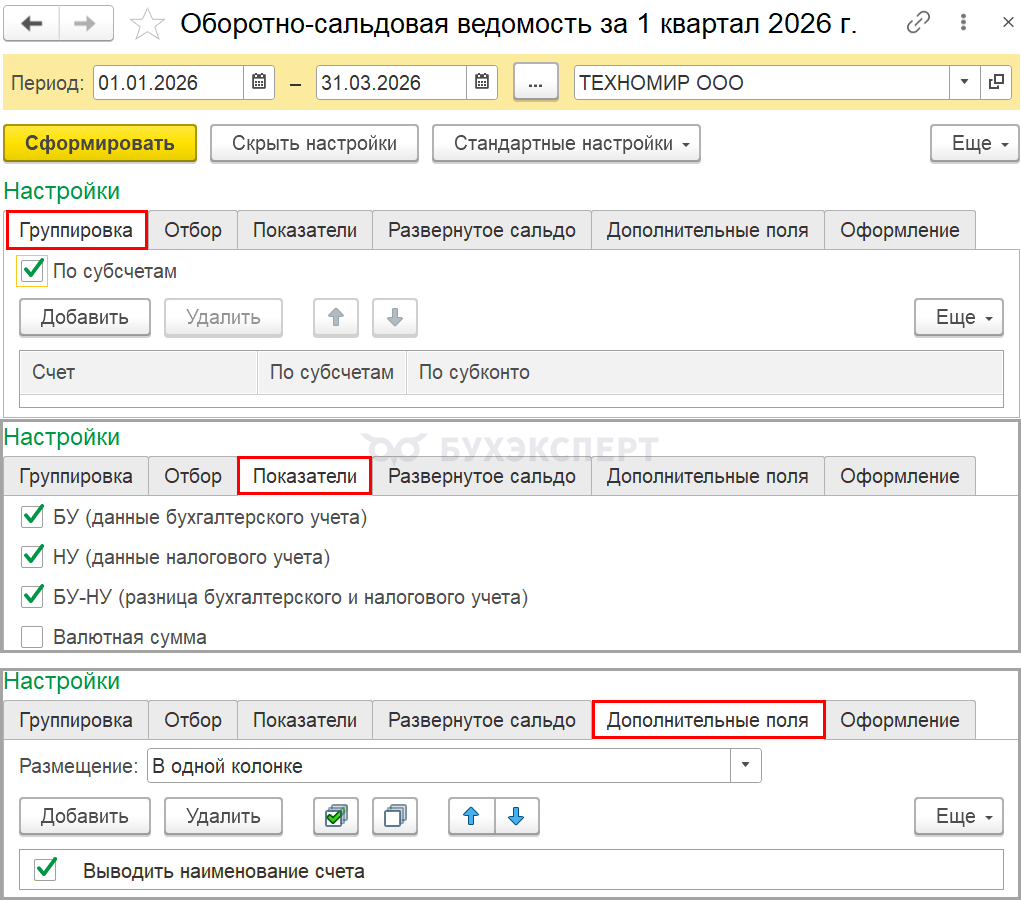This screenshot has height=900, width=1021.
Task: Open period selection with the ellipsis button
Action: tap(536, 83)
